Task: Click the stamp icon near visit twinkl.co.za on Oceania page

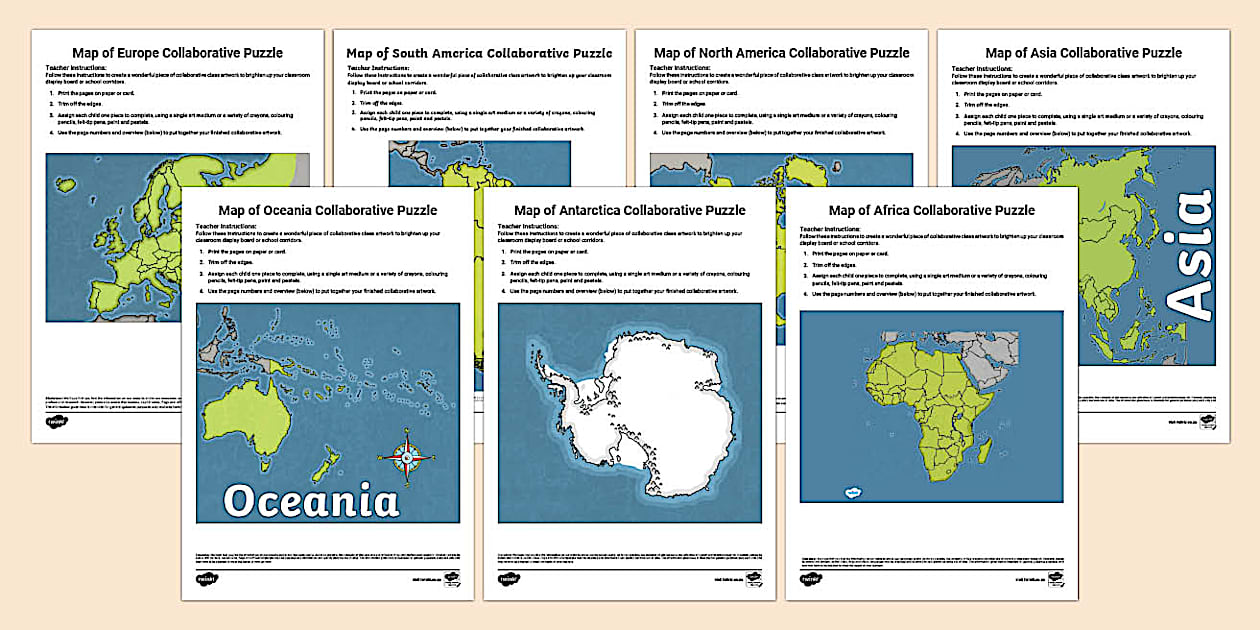Action: tap(451, 579)
